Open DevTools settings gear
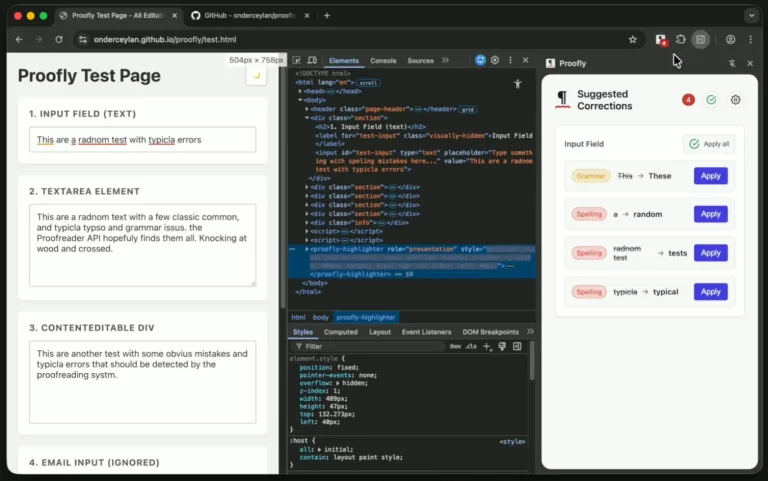Viewport: 768px width, 481px height. 495,61
